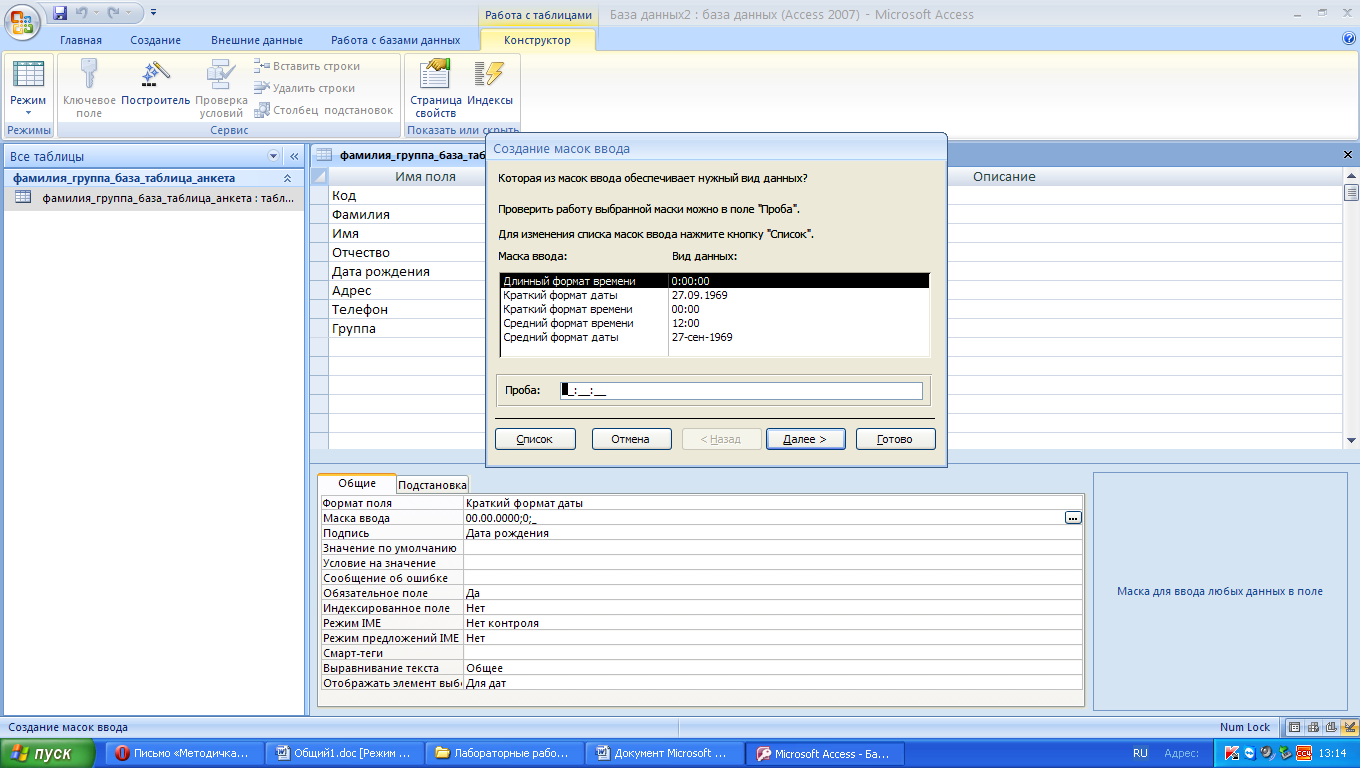Viewport: 1360px width, 768px height.
Task: Click the scrollbar down arrow in field grid
Action: point(1351,440)
